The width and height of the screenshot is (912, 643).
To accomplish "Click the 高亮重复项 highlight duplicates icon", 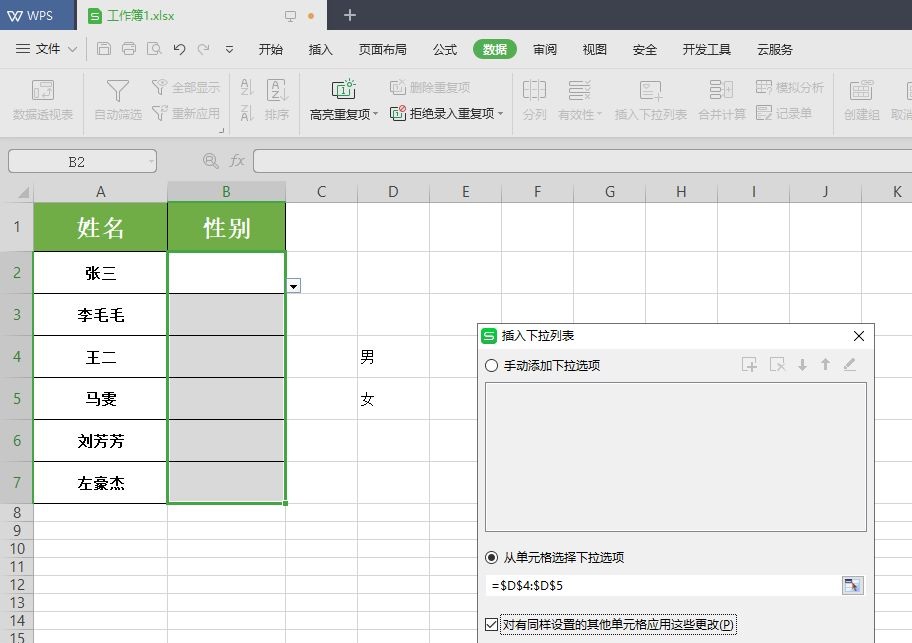I will 343,90.
